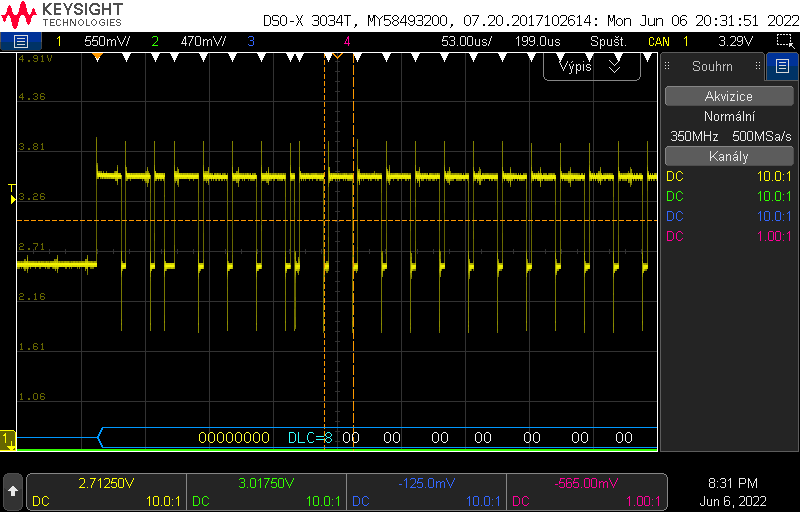Image resolution: width=800 pixels, height=512 pixels.
Task: Click the Akvizice section header
Action: pyautogui.click(x=729, y=96)
